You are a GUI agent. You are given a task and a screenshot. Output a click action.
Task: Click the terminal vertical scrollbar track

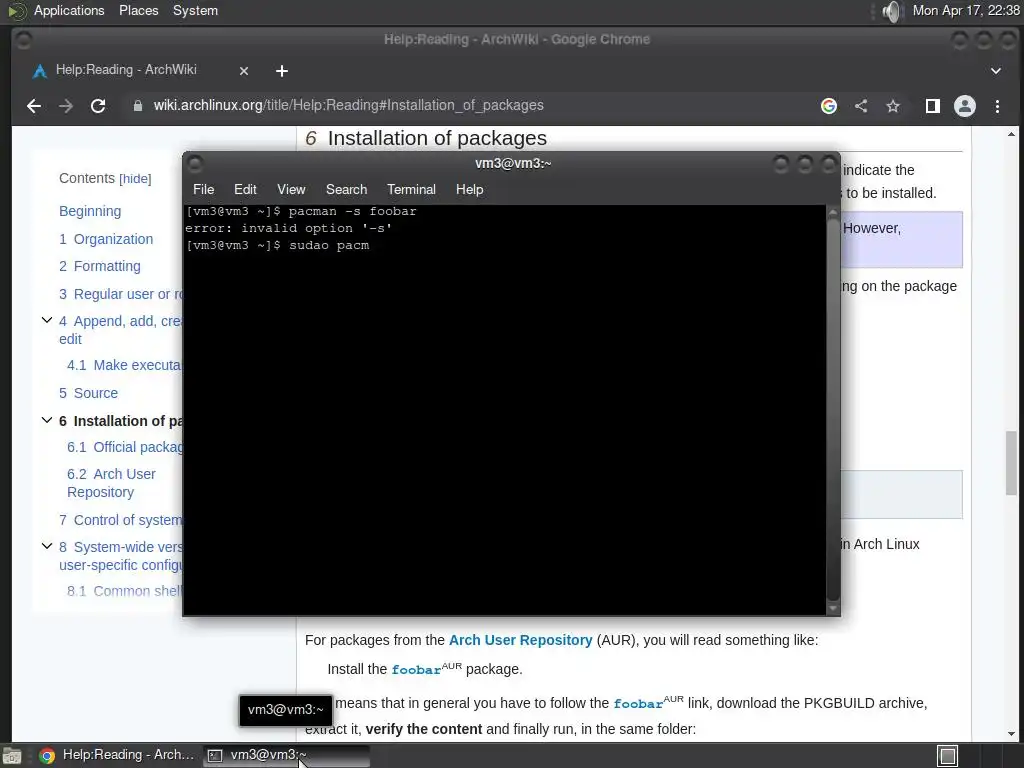[x=833, y=410]
